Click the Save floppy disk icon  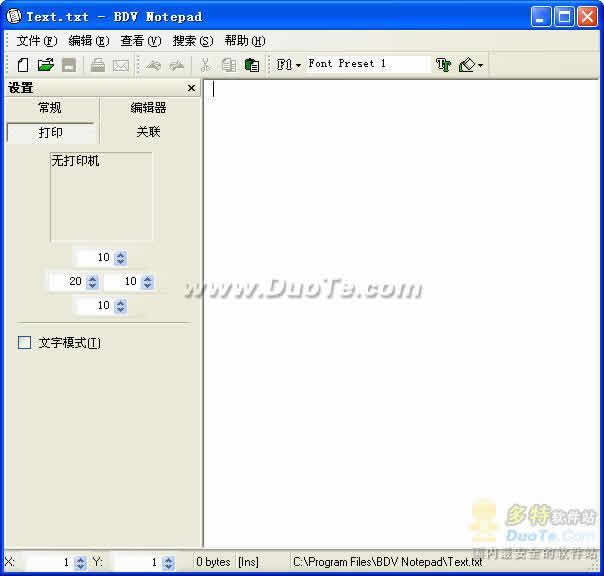69,65
